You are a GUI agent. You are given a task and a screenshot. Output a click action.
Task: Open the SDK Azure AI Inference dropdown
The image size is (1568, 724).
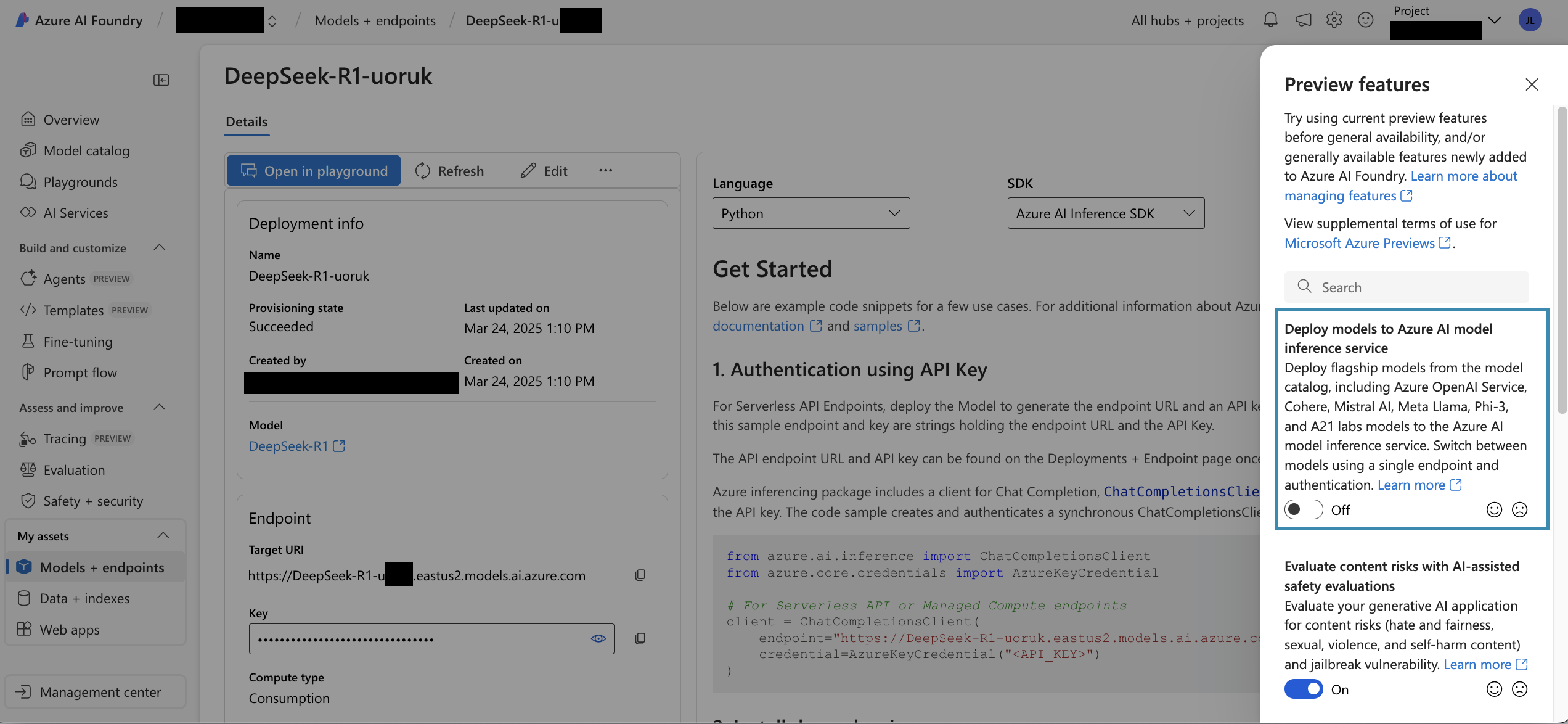click(x=1105, y=213)
